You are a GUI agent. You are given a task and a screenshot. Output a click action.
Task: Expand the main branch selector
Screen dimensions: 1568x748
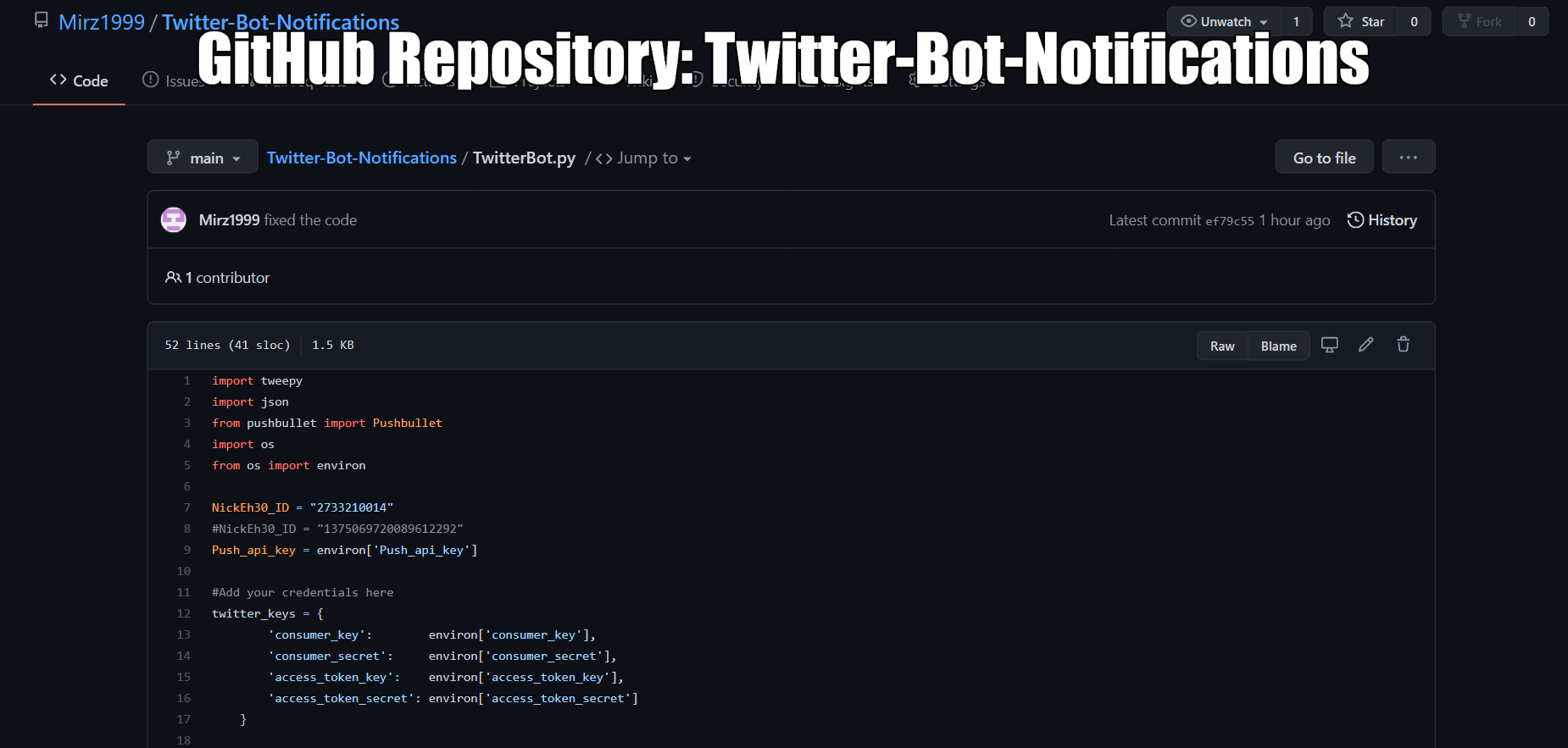point(203,158)
